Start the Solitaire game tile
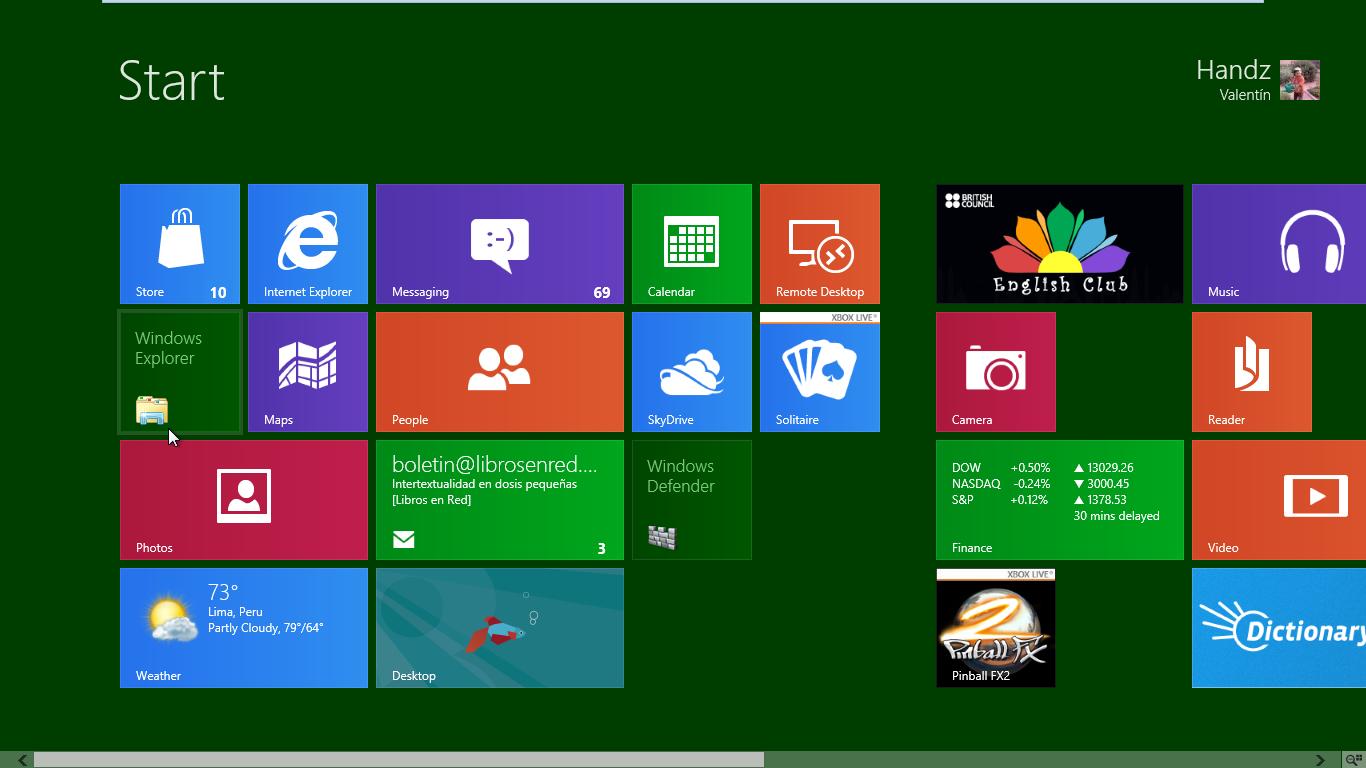Image resolution: width=1366 pixels, height=768 pixels. pos(820,372)
